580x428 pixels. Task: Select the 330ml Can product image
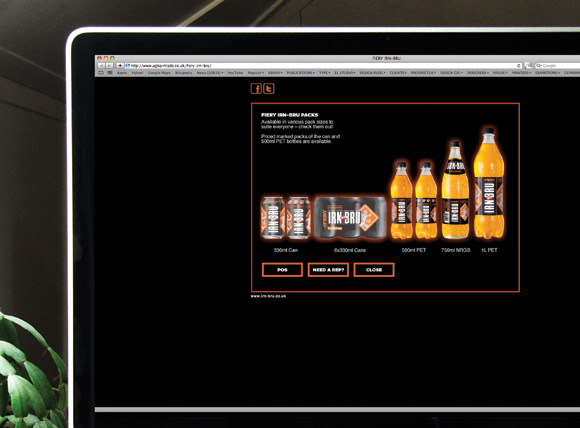(286, 218)
